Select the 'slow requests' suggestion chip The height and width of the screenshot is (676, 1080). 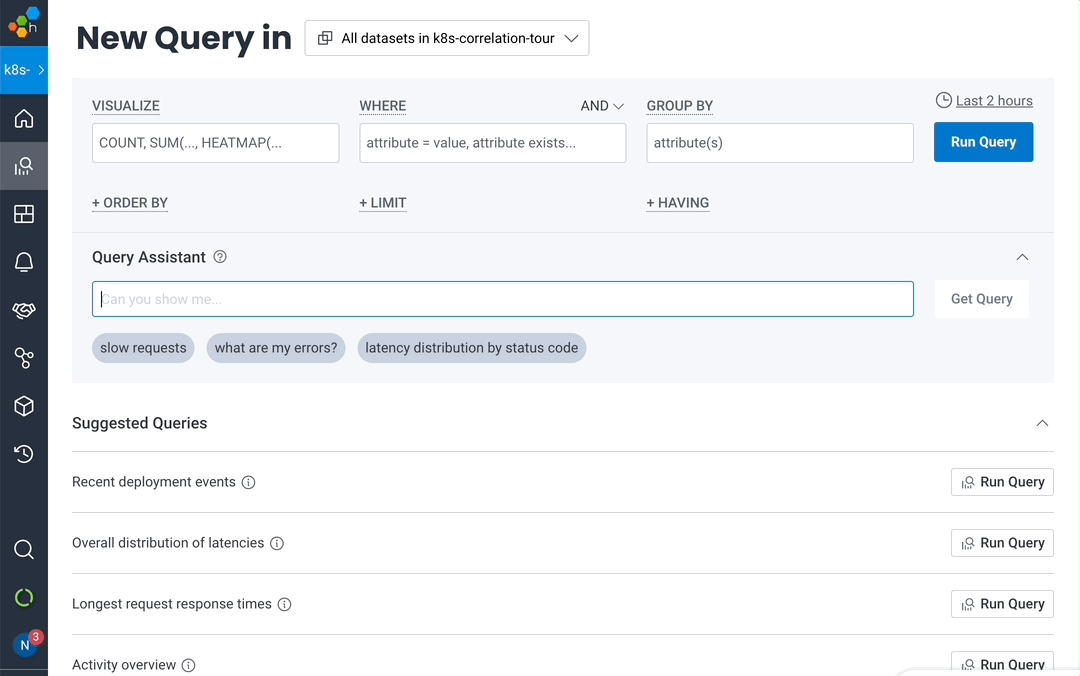coord(143,348)
